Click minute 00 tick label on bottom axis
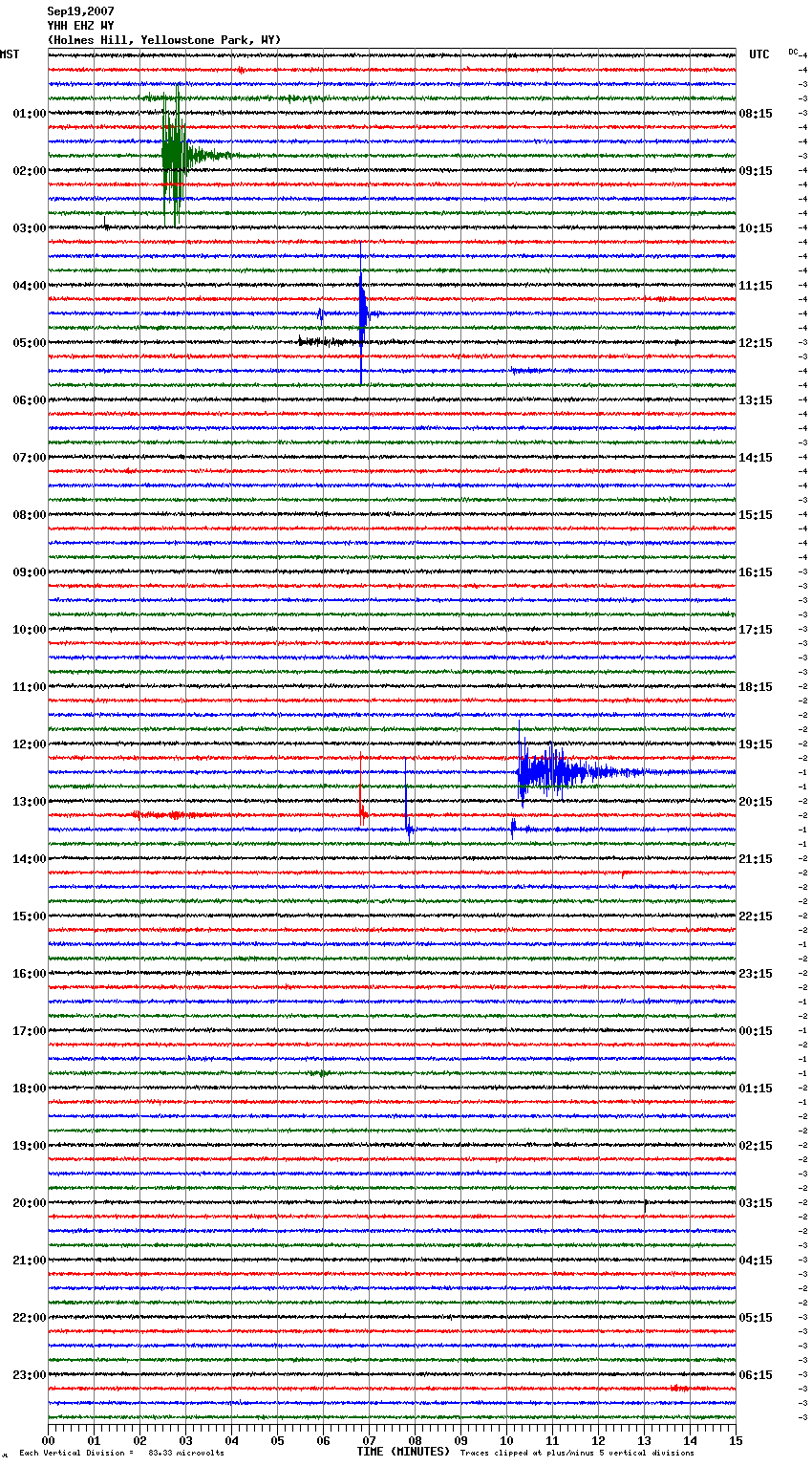812x1466 pixels. (x=48, y=1440)
